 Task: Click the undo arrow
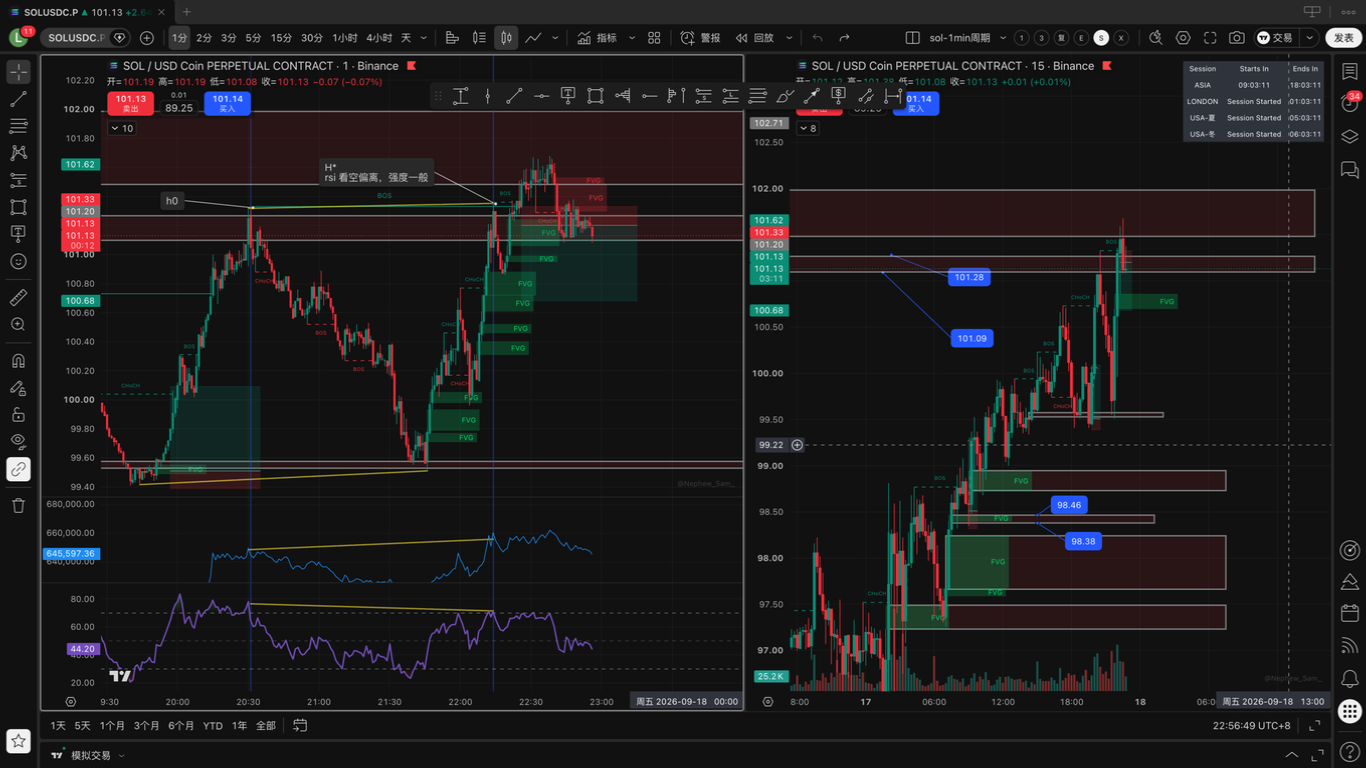[x=817, y=38]
